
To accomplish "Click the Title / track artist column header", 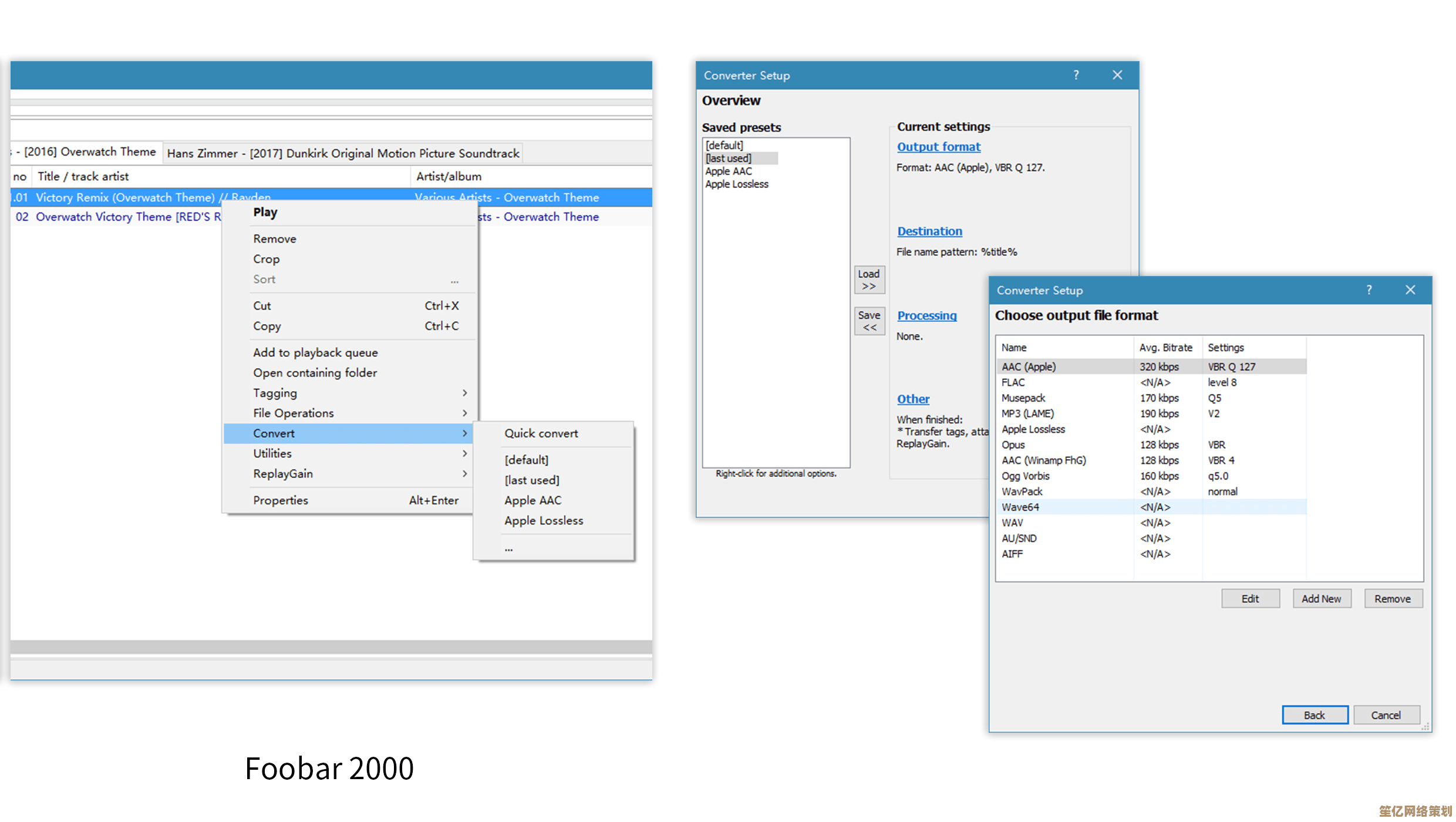I will click(221, 177).
